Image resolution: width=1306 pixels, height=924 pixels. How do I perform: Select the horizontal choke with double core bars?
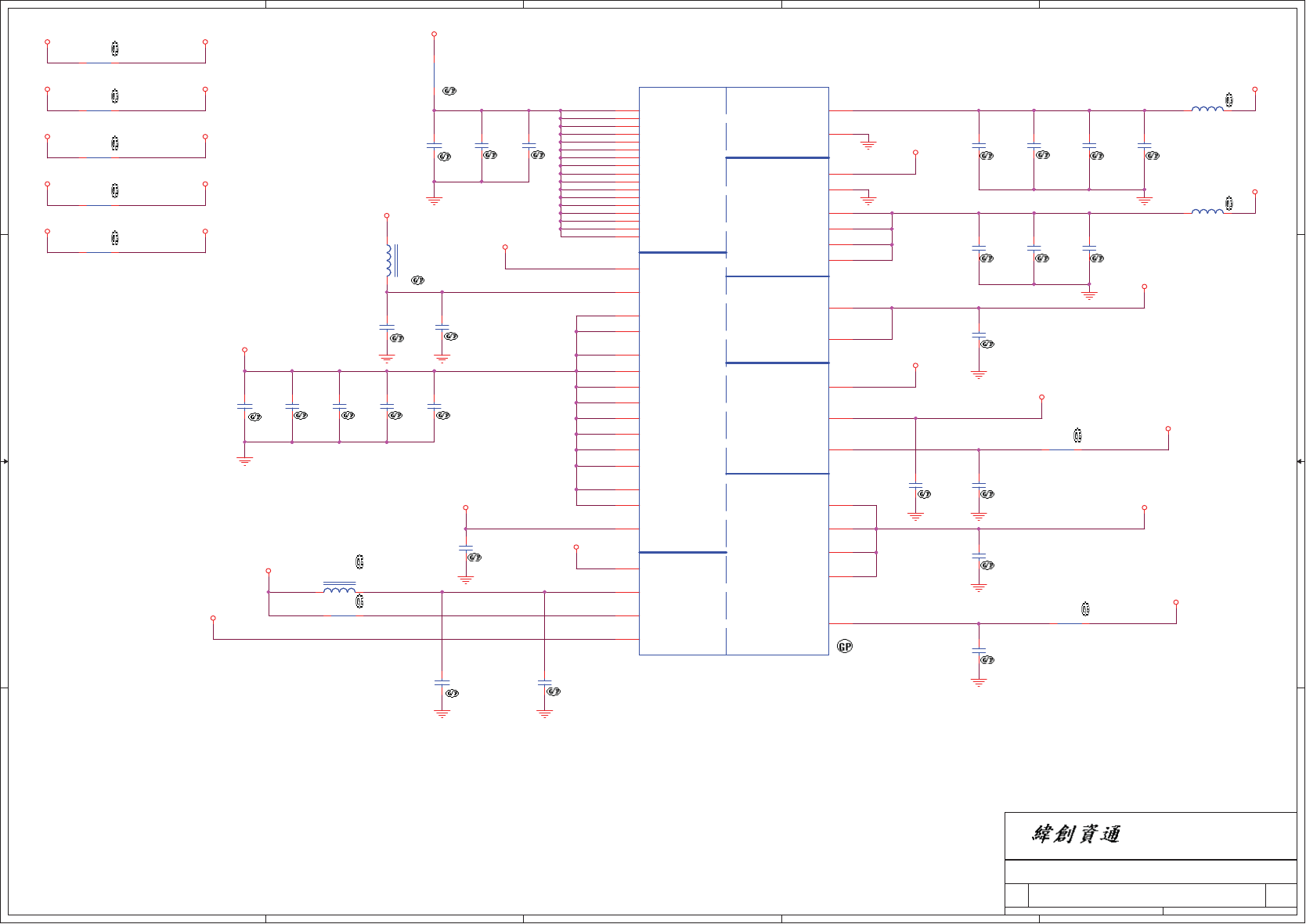[x=339, y=587]
